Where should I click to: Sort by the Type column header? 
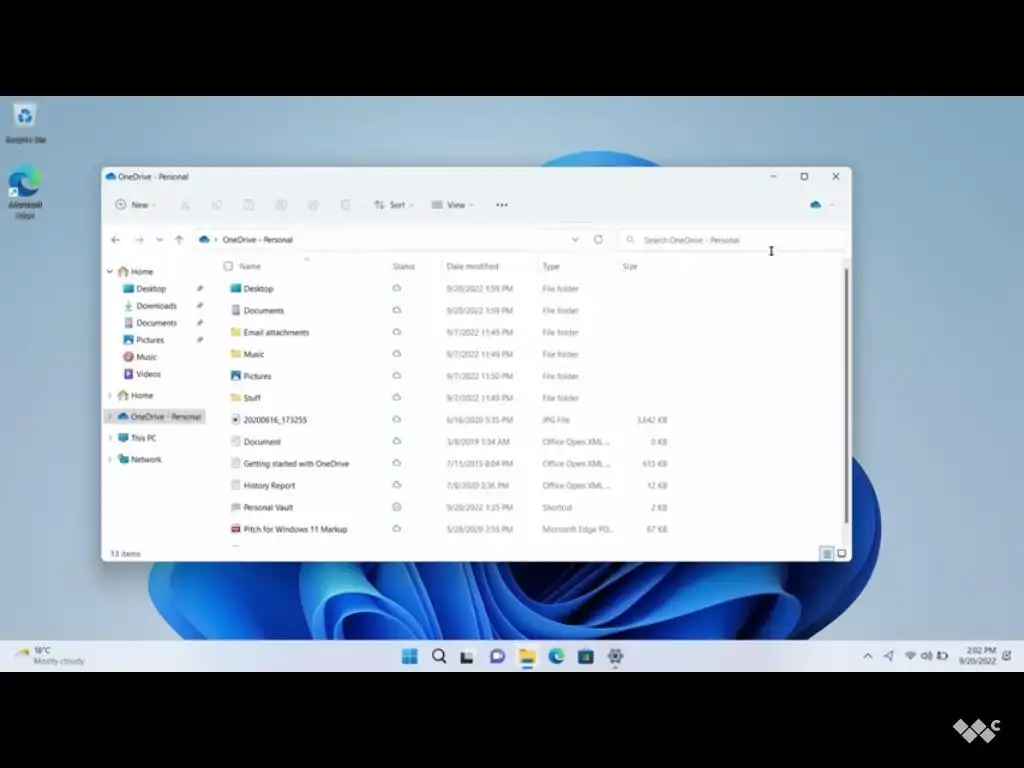pyautogui.click(x=551, y=266)
